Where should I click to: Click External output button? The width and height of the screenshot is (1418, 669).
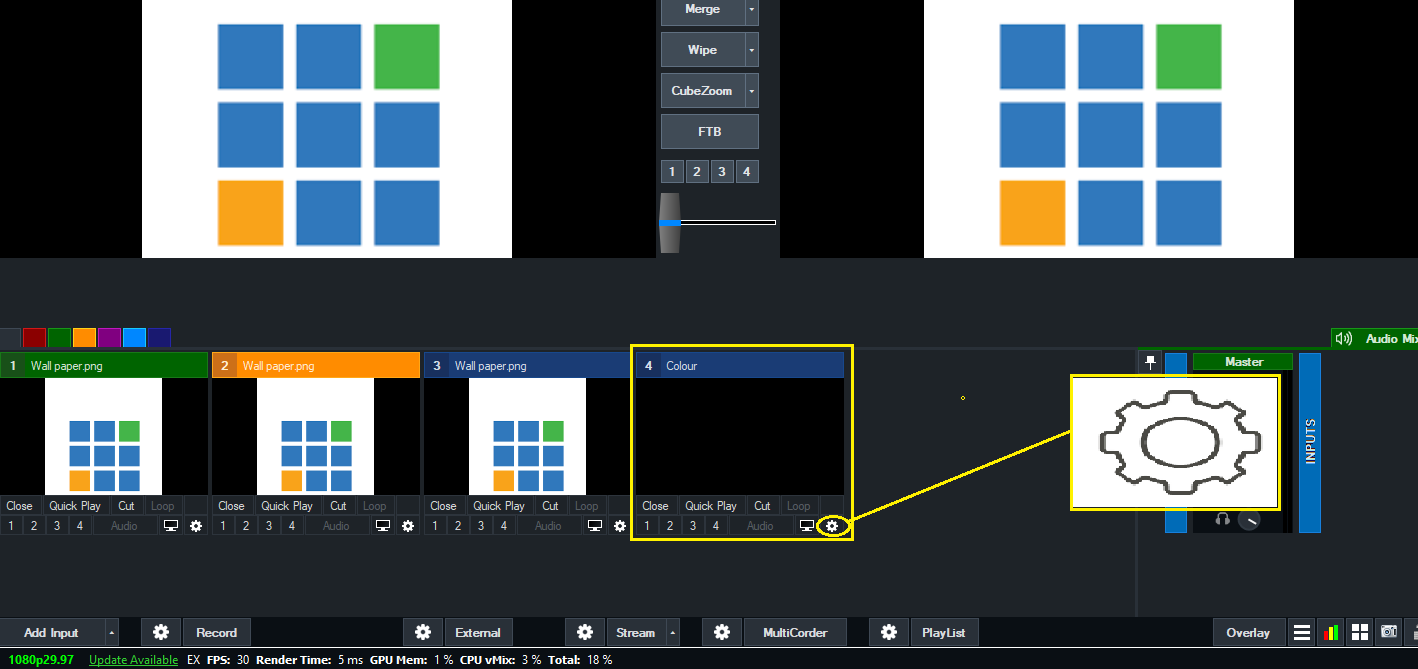[478, 632]
